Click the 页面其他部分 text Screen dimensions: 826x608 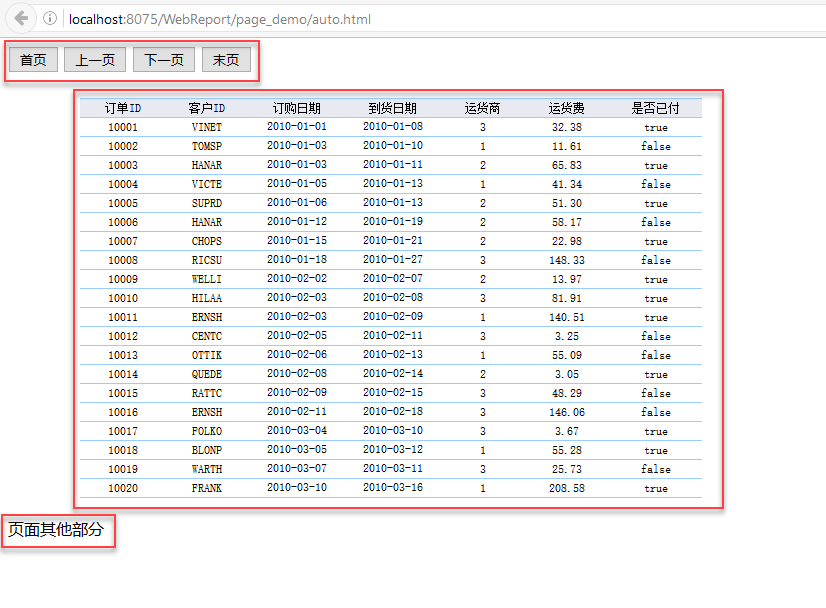pos(56,530)
